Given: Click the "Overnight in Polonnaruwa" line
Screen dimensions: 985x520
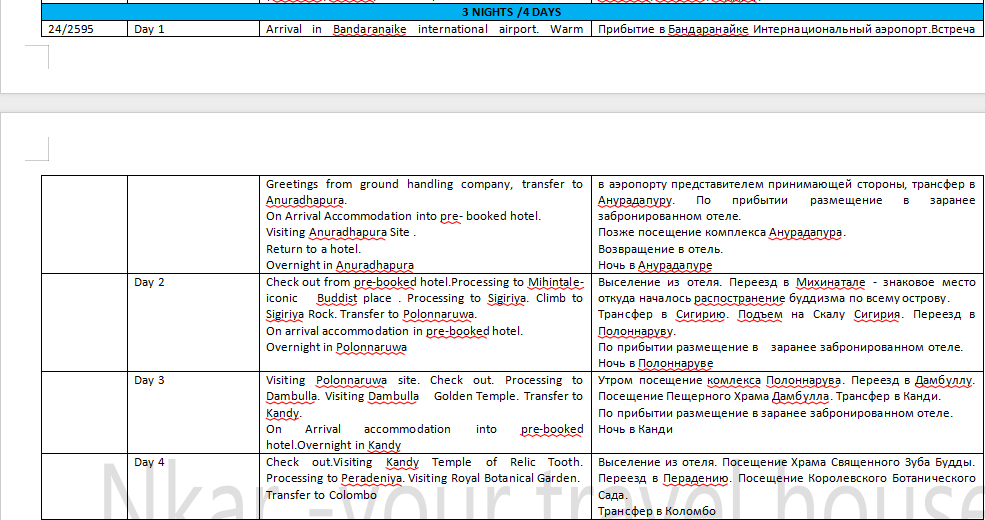Looking at the screenshot, I should coord(336,347).
